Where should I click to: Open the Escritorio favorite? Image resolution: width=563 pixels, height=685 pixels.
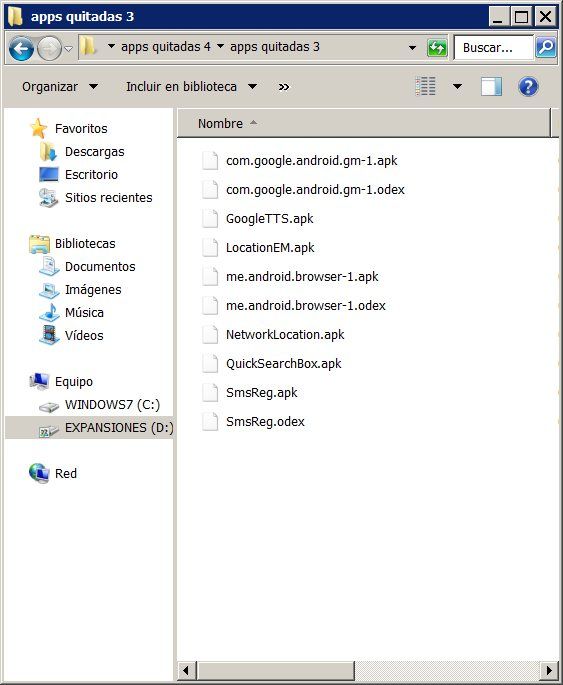coord(91,175)
